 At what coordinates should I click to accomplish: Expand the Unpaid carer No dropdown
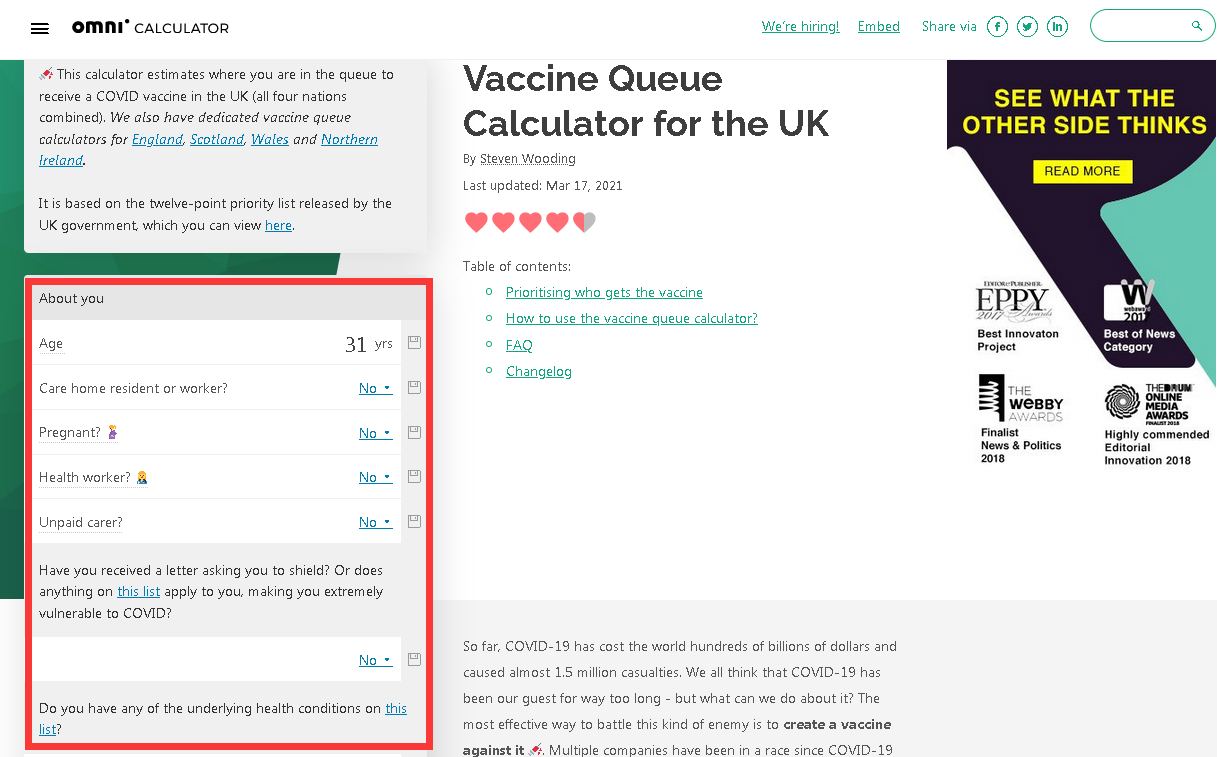375,522
